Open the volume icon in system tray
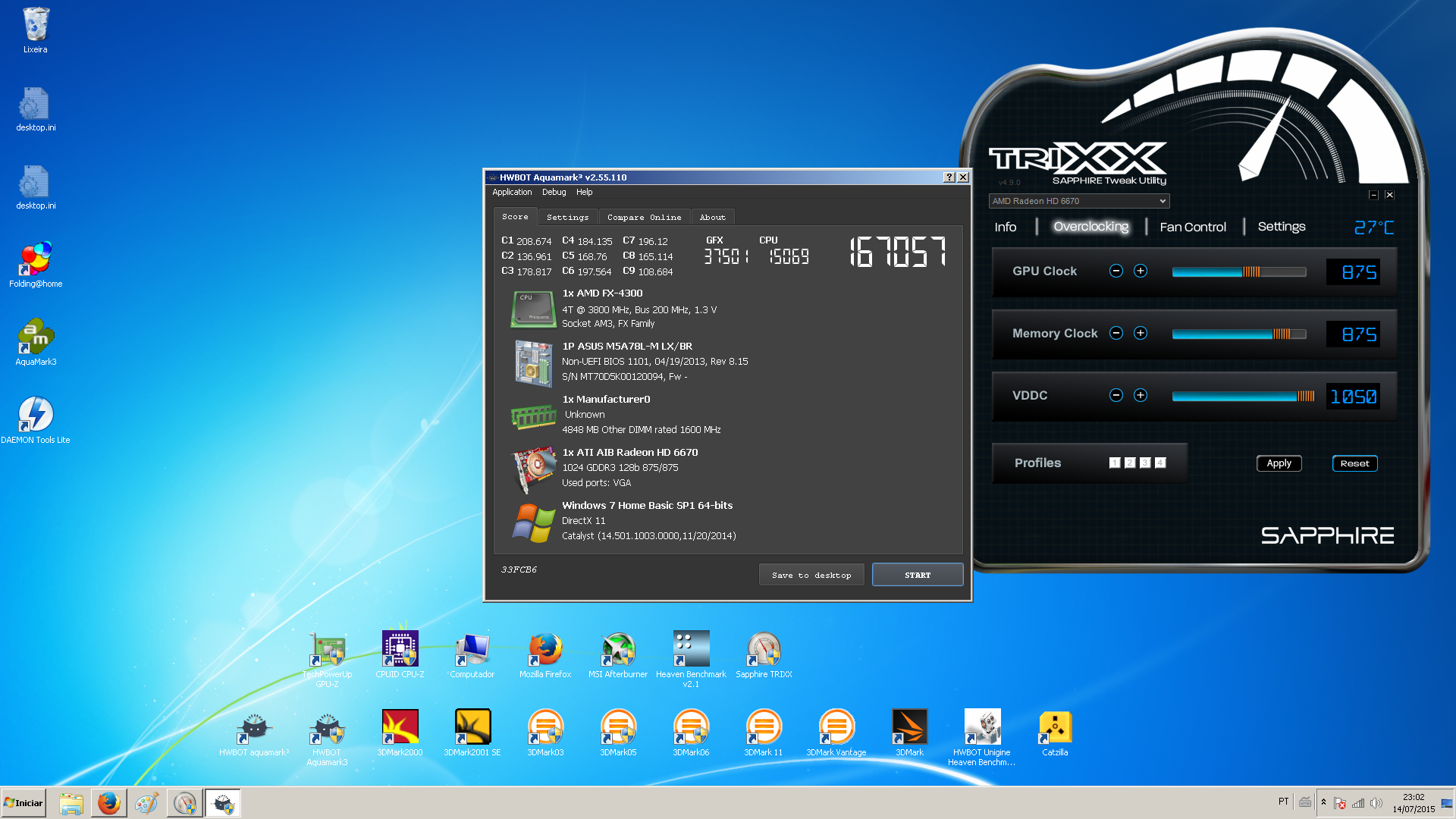This screenshot has width=1456, height=819. pyautogui.click(x=1376, y=803)
